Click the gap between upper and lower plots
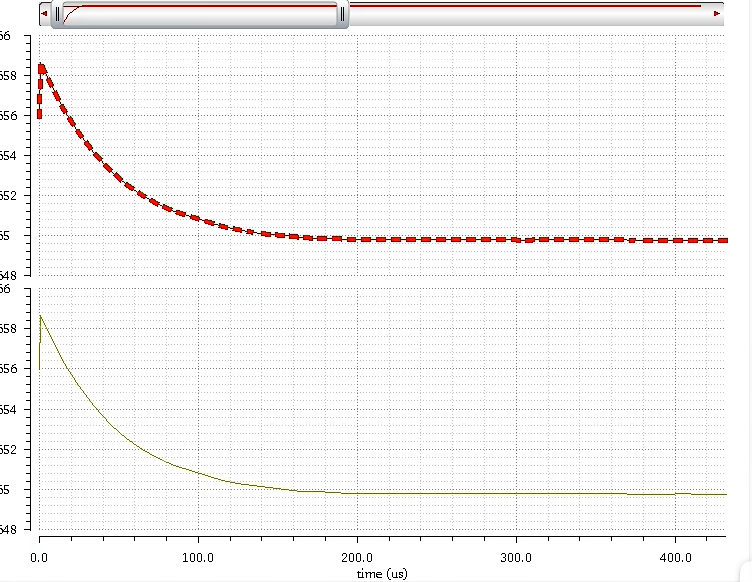Image resolution: width=752 pixels, height=582 pixels. (x=380, y=281)
